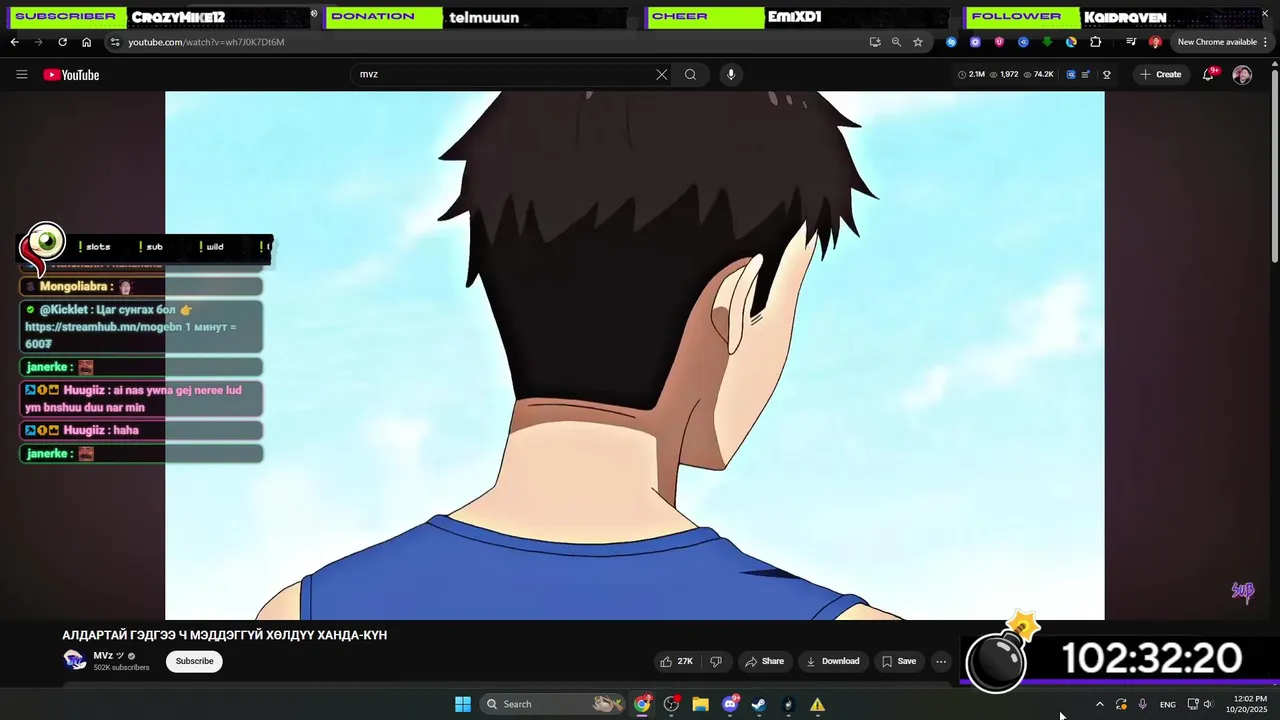Open the trophy icon in YouTube header
This screenshot has height=720, width=1280.
(x=1107, y=74)
